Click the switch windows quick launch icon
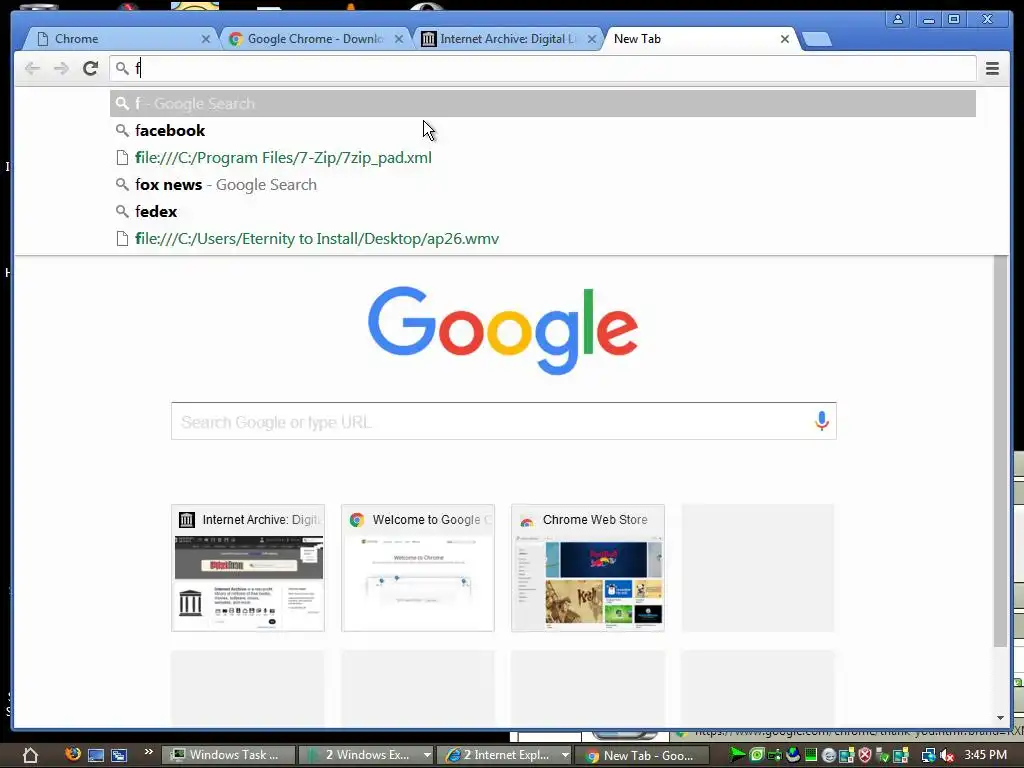Screen dimensions: 1024x768 (119, 756)
